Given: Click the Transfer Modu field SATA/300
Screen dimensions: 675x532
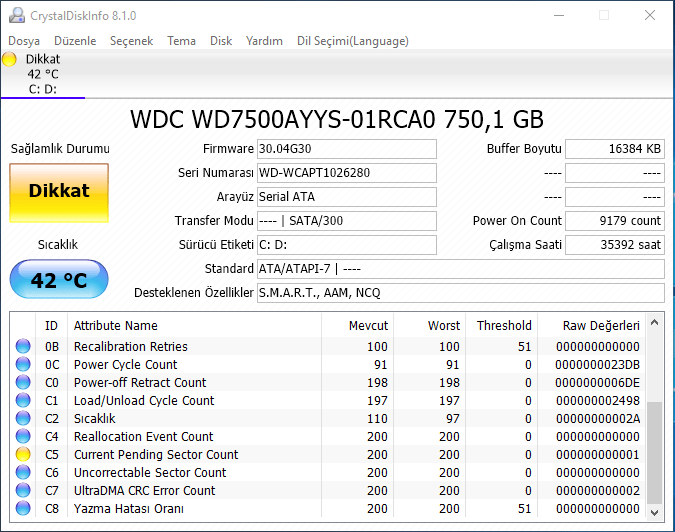Looking at the screenshot, I should point(347,221).
